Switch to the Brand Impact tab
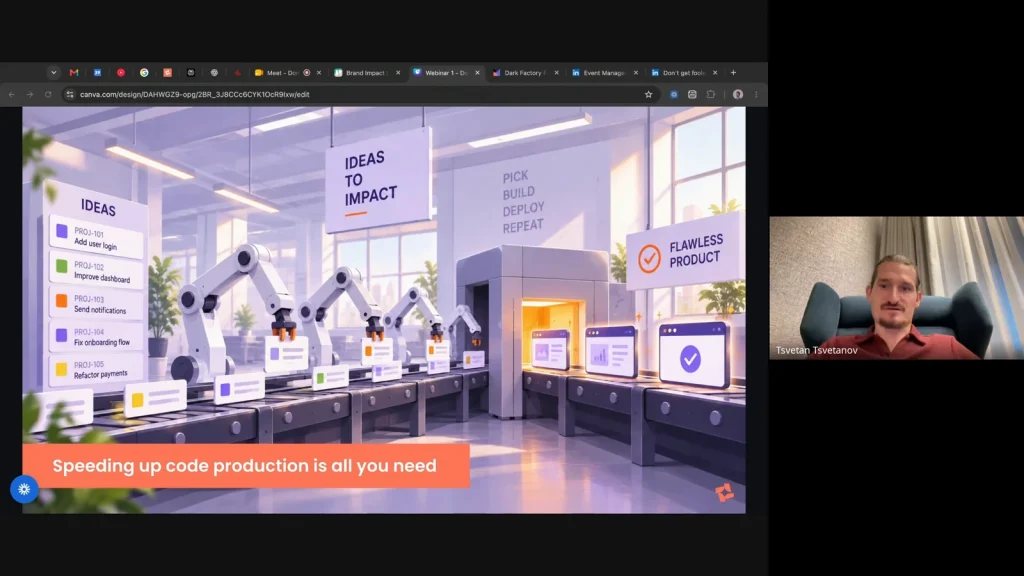The height and width of the screenshot is (576, 1024). (366, 72)
